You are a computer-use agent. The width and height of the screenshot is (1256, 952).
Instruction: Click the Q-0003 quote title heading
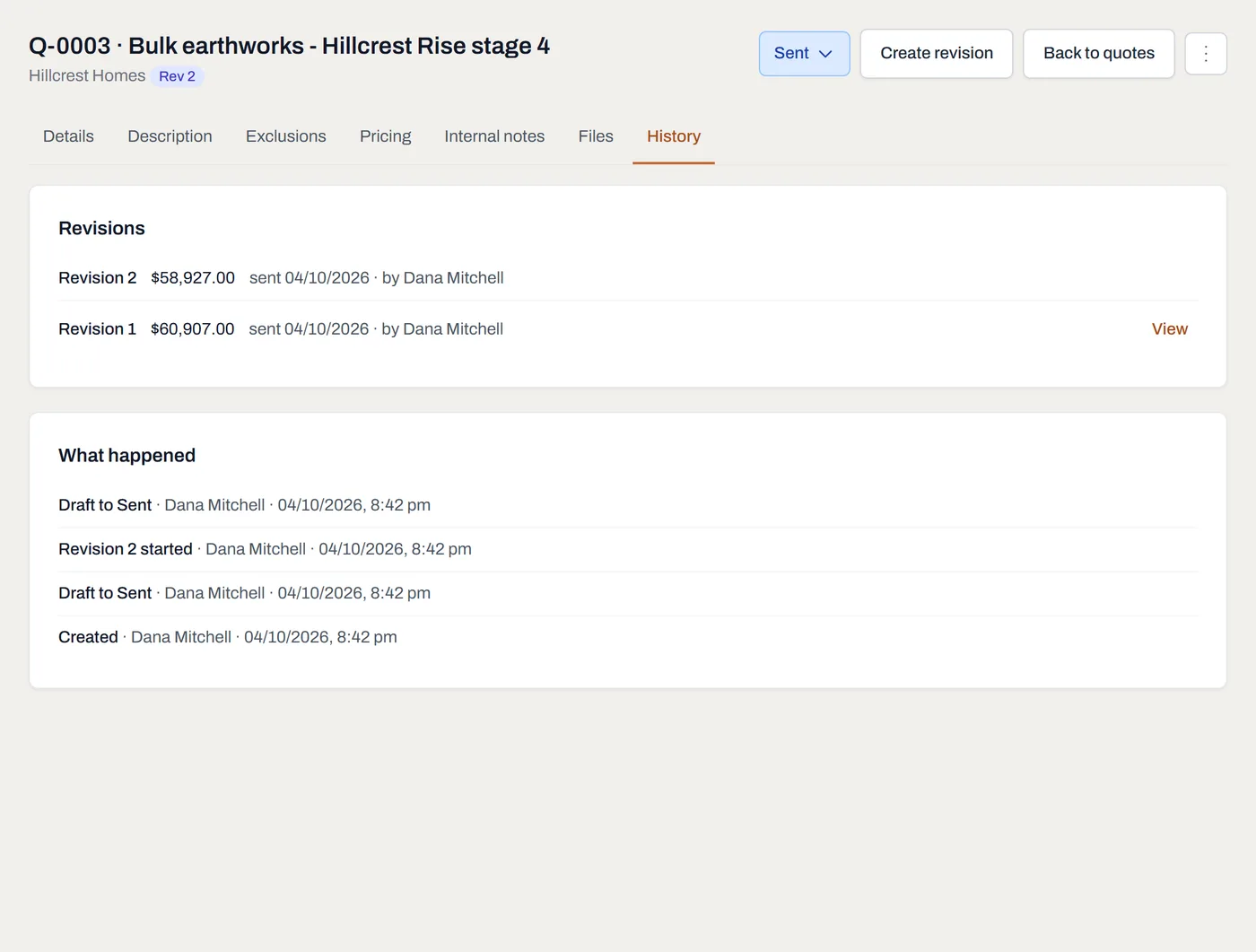(289, 46)
